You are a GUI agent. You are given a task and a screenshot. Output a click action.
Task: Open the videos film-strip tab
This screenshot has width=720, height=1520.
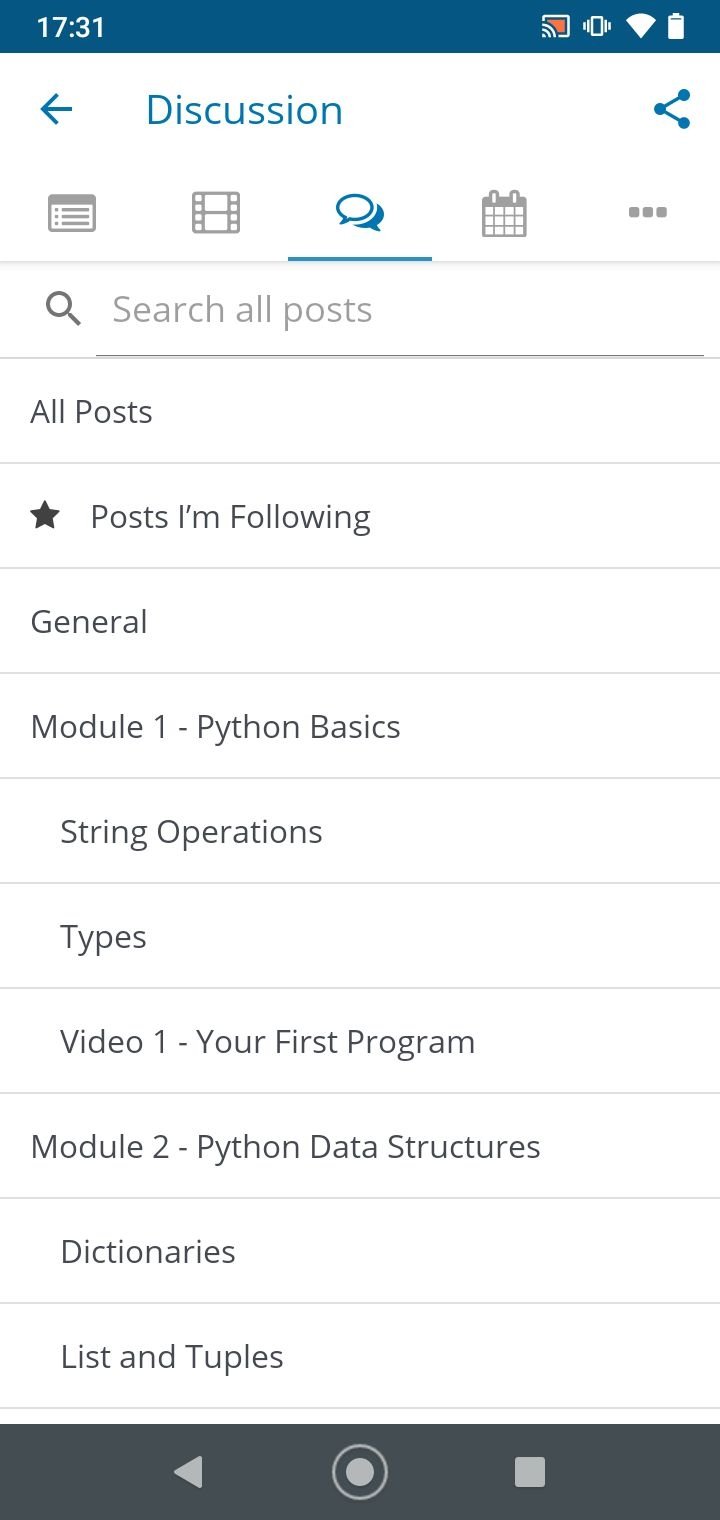coord(216,213)
